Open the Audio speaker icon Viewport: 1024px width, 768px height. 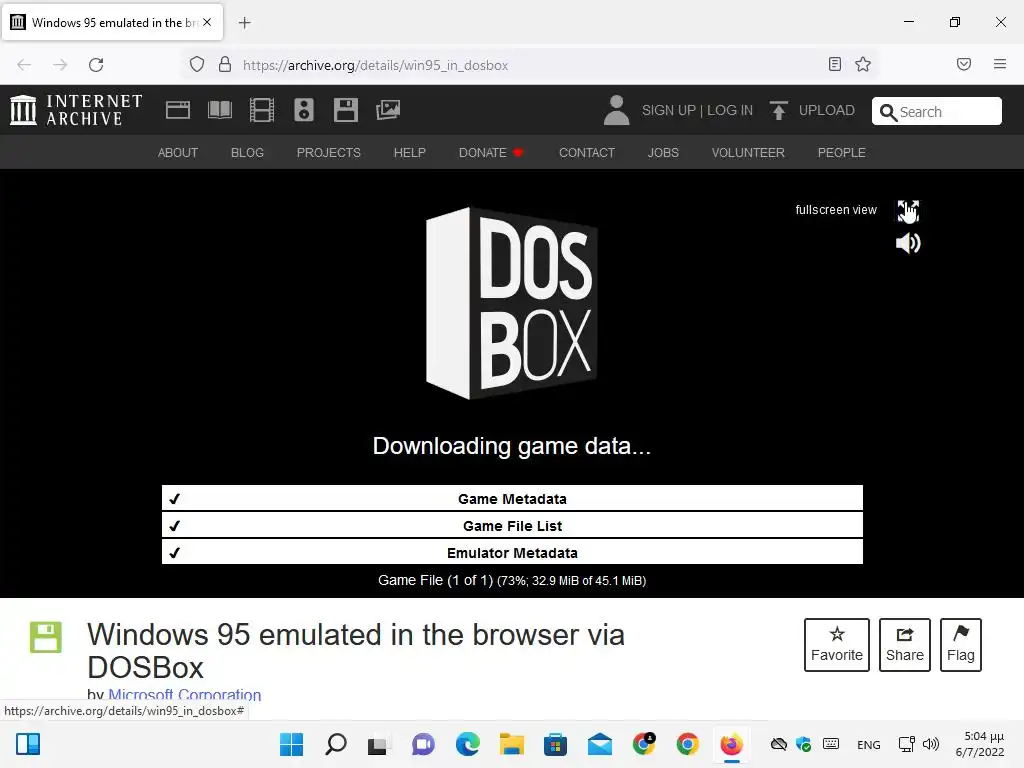[304, 110]
